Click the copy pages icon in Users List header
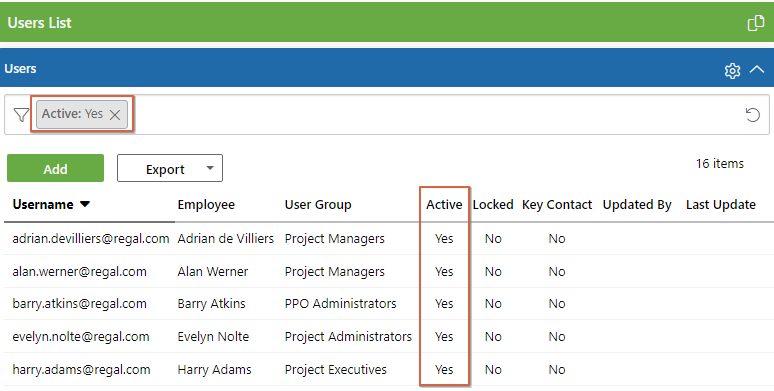 pyautogui.click(x=756, y=23)
